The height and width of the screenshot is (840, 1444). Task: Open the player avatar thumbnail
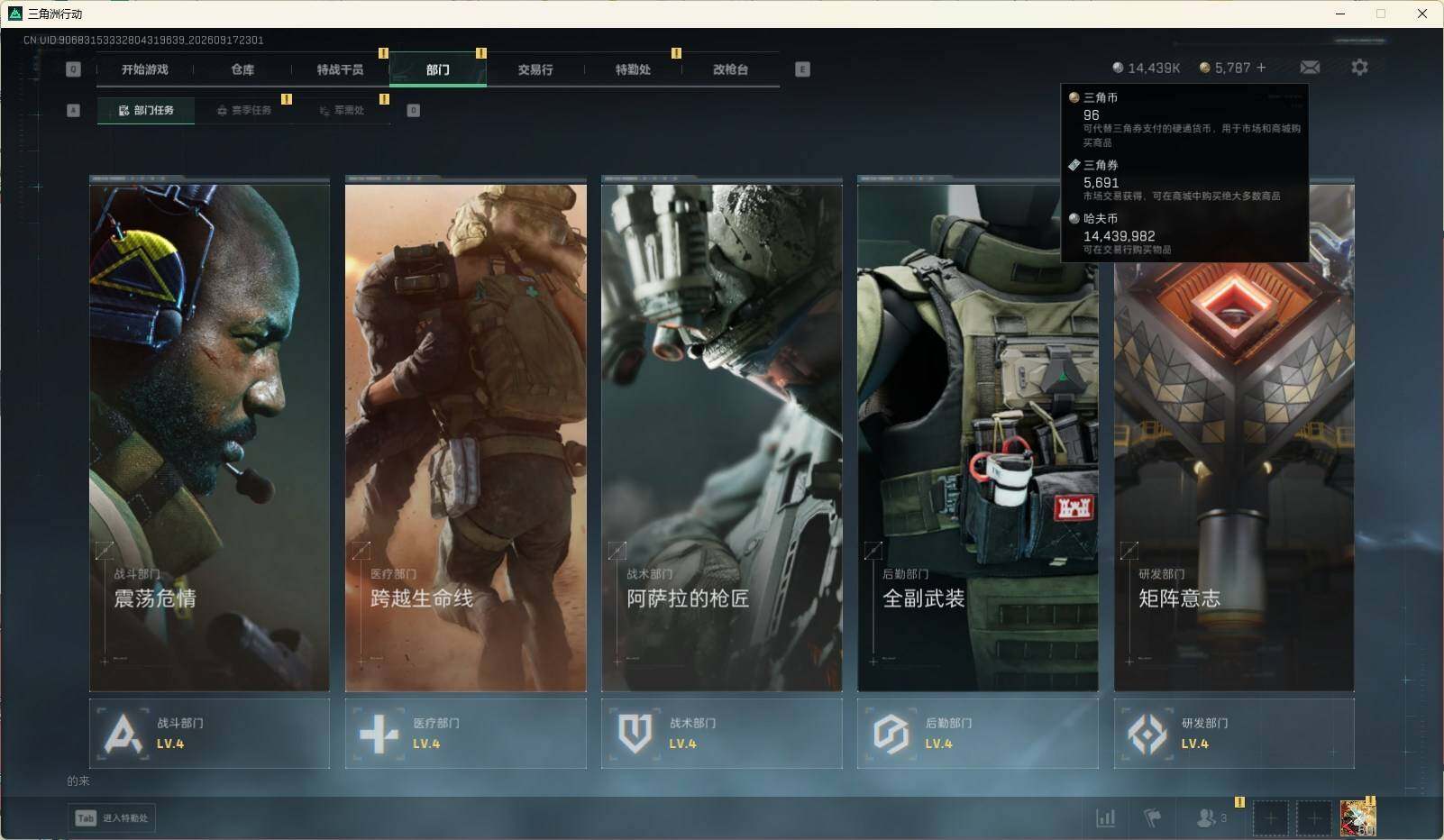[x=1357, y=818]
